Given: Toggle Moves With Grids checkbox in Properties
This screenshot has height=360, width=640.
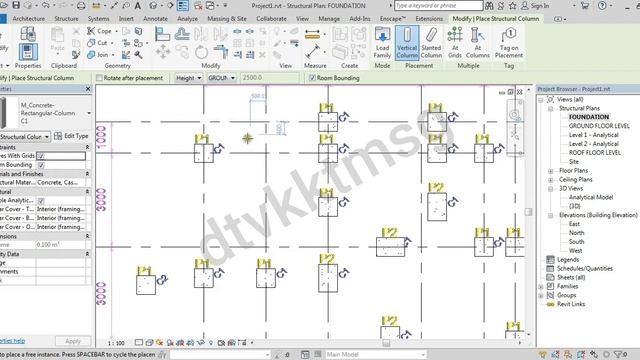Looking at the screenshot, I should click(x=40, y=156).
